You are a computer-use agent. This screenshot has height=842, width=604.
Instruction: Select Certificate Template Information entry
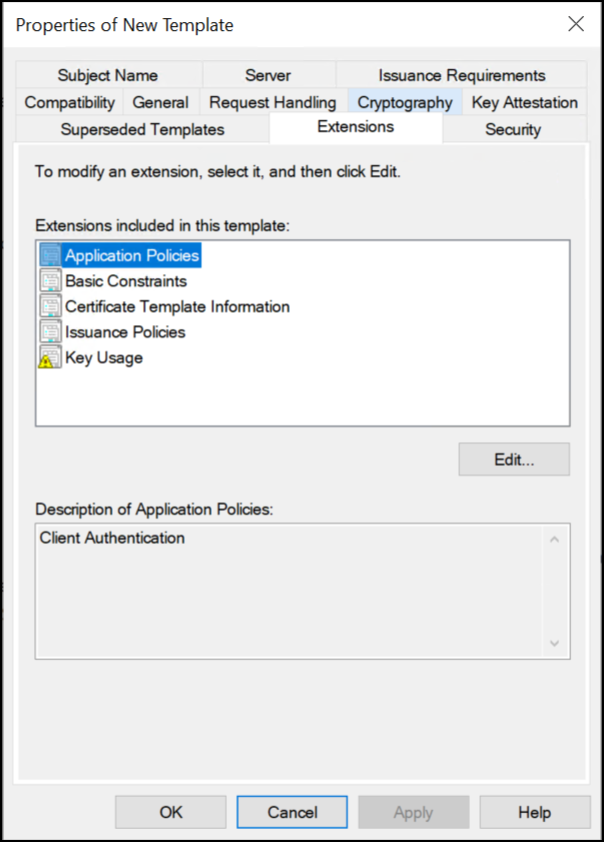click(x=177, y=307)
